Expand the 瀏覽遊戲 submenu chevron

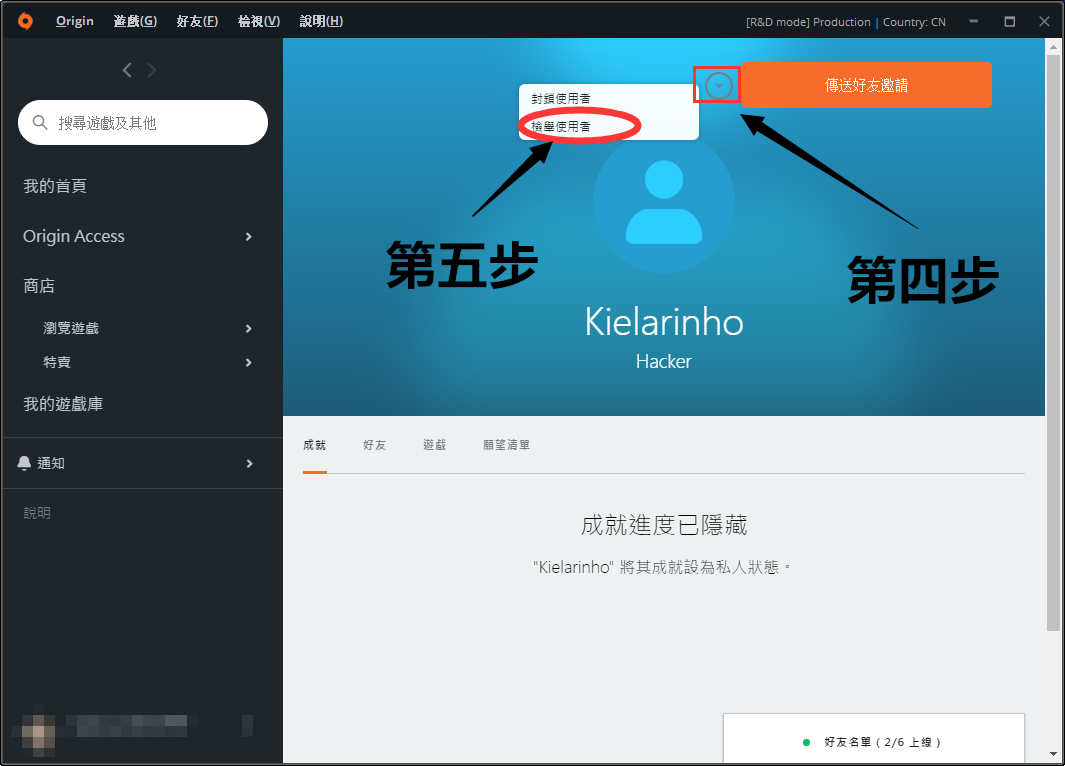[x=249, y=329]
